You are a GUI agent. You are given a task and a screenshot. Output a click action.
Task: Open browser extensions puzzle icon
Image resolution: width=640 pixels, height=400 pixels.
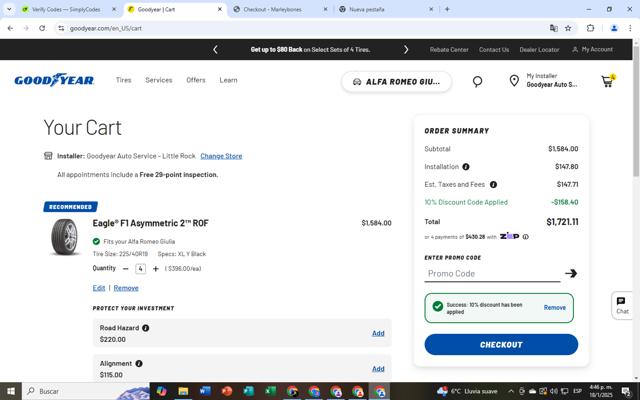point(590,28)
